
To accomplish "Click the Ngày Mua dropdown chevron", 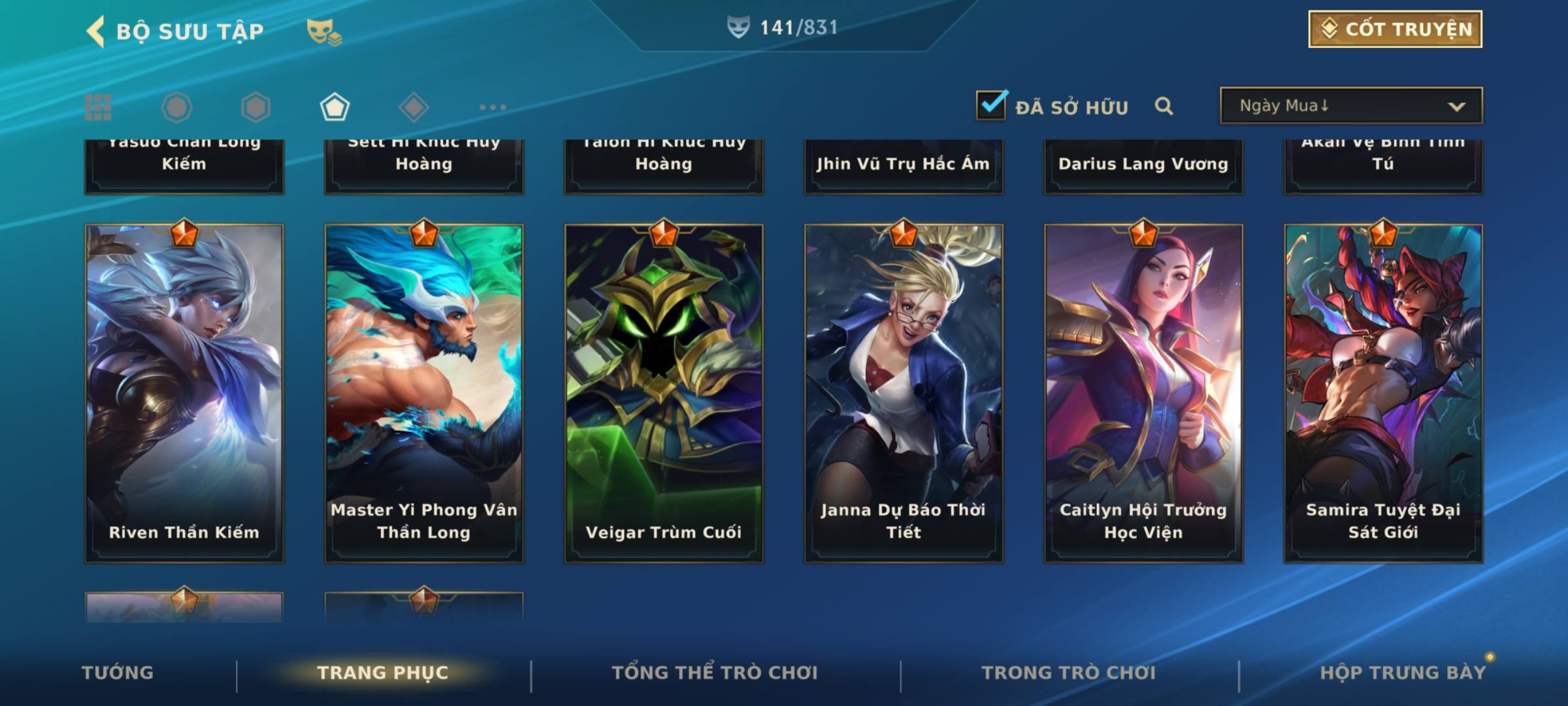I will point(1456,107).
